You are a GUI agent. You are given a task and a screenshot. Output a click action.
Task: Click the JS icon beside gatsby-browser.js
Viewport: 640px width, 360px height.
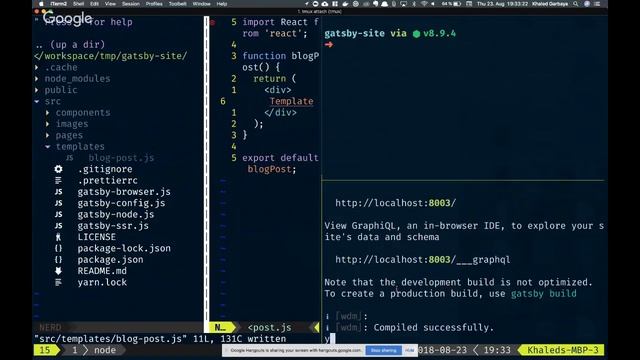[x=58, y=192]
